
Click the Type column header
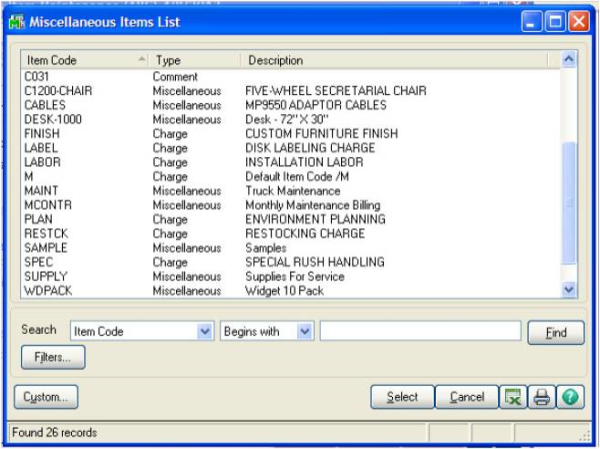click(x=192, y=60)
